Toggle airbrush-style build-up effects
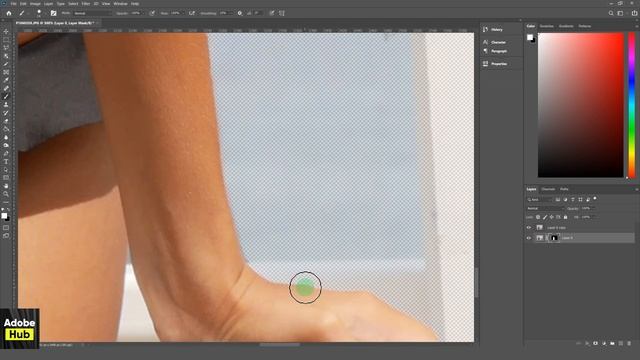640x360 pixels. pyautogui.click(x=192, y=13)
